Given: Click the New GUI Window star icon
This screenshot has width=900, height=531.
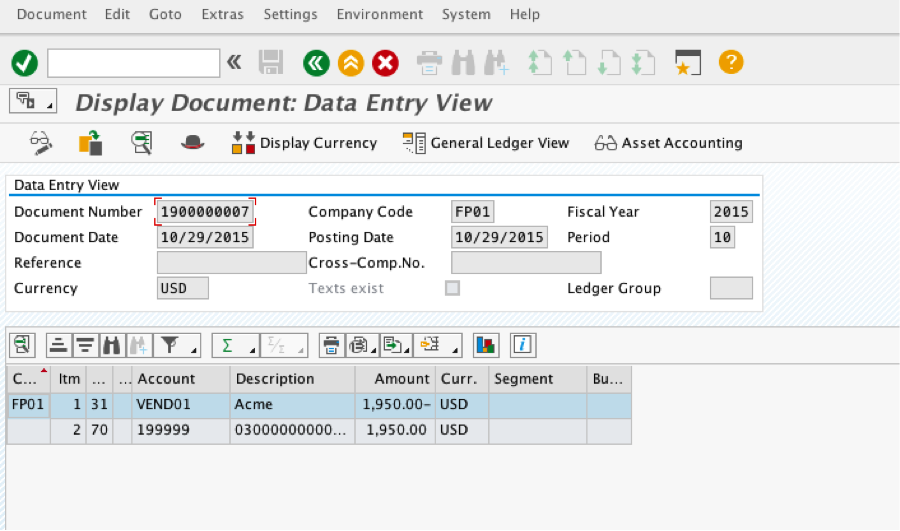Looking at the screenshot, I should point(688,63).
